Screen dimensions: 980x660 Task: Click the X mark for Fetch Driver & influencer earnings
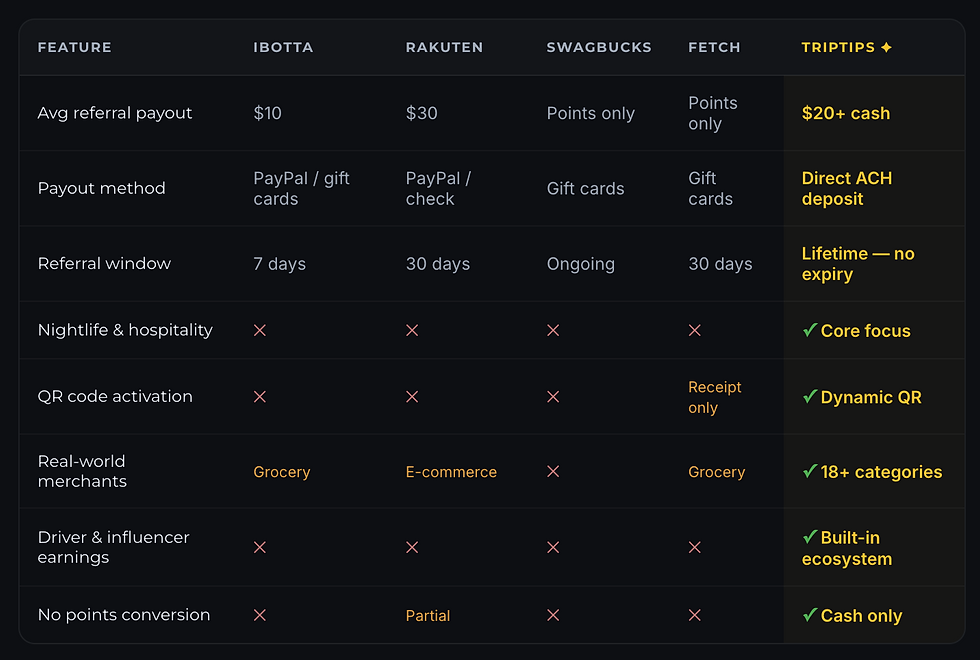(694, 548)
